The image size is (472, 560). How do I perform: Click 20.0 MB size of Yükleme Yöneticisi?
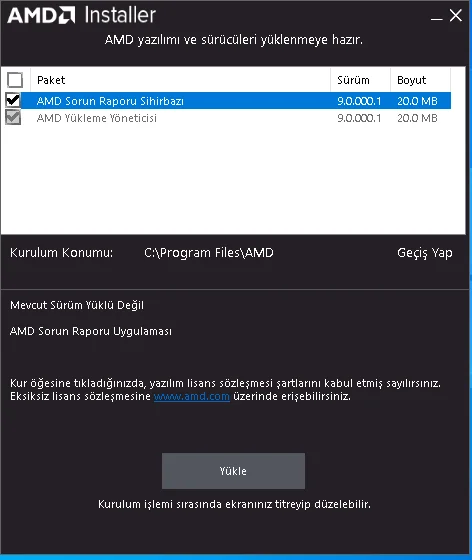click(x=417, y=118)
